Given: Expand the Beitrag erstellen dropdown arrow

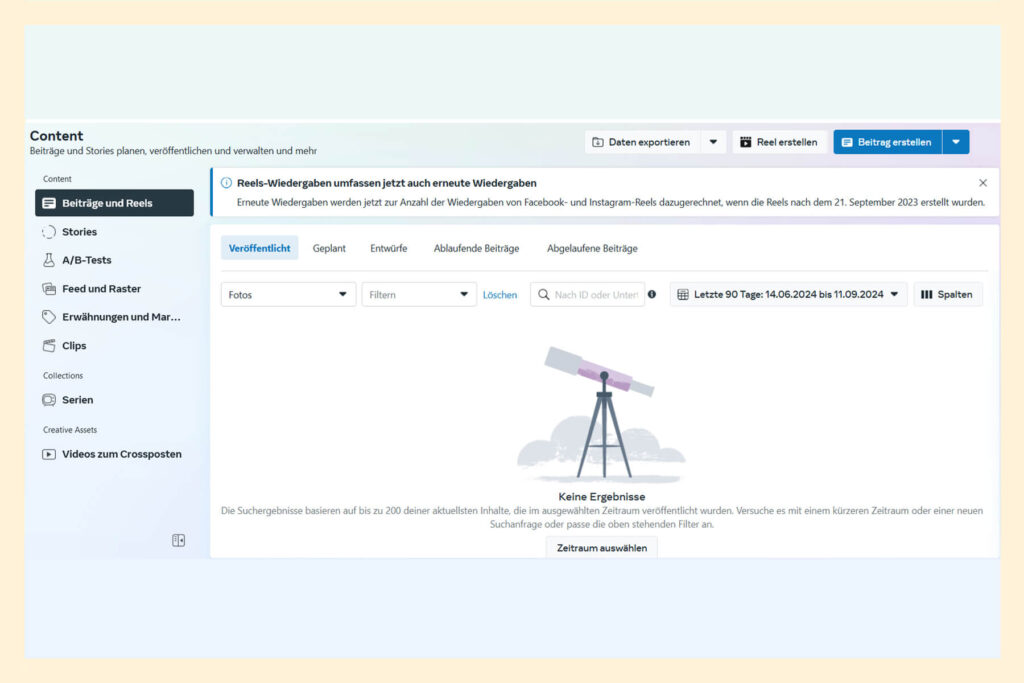Looking at the screenshot, I should [x=956, y=142].
